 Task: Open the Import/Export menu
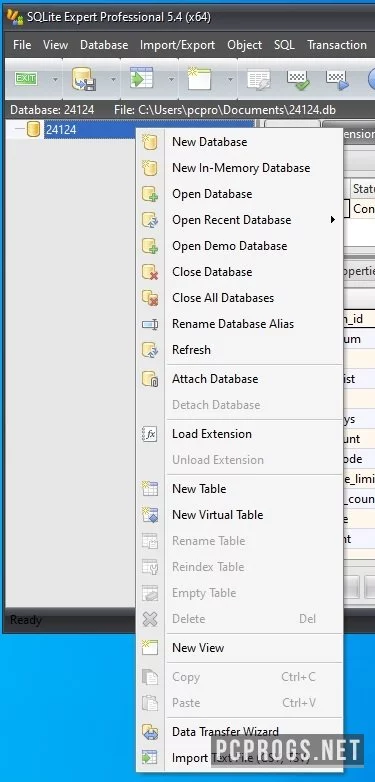point(177,45)
